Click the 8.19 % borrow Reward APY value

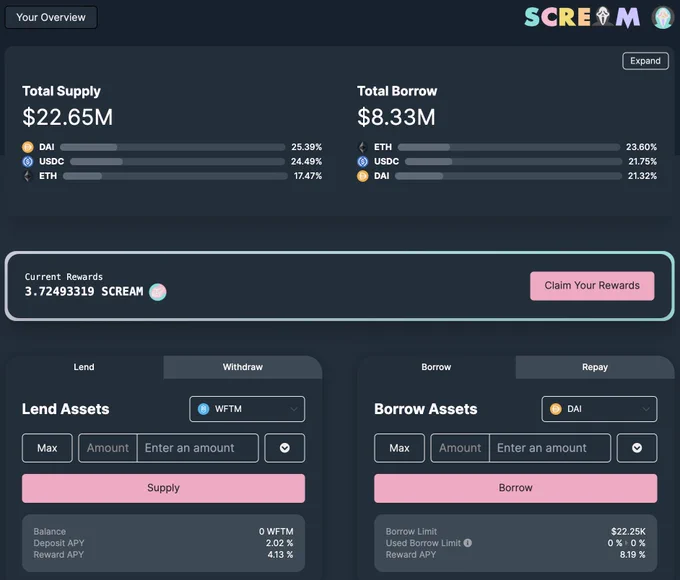click(x=632, y=554)
